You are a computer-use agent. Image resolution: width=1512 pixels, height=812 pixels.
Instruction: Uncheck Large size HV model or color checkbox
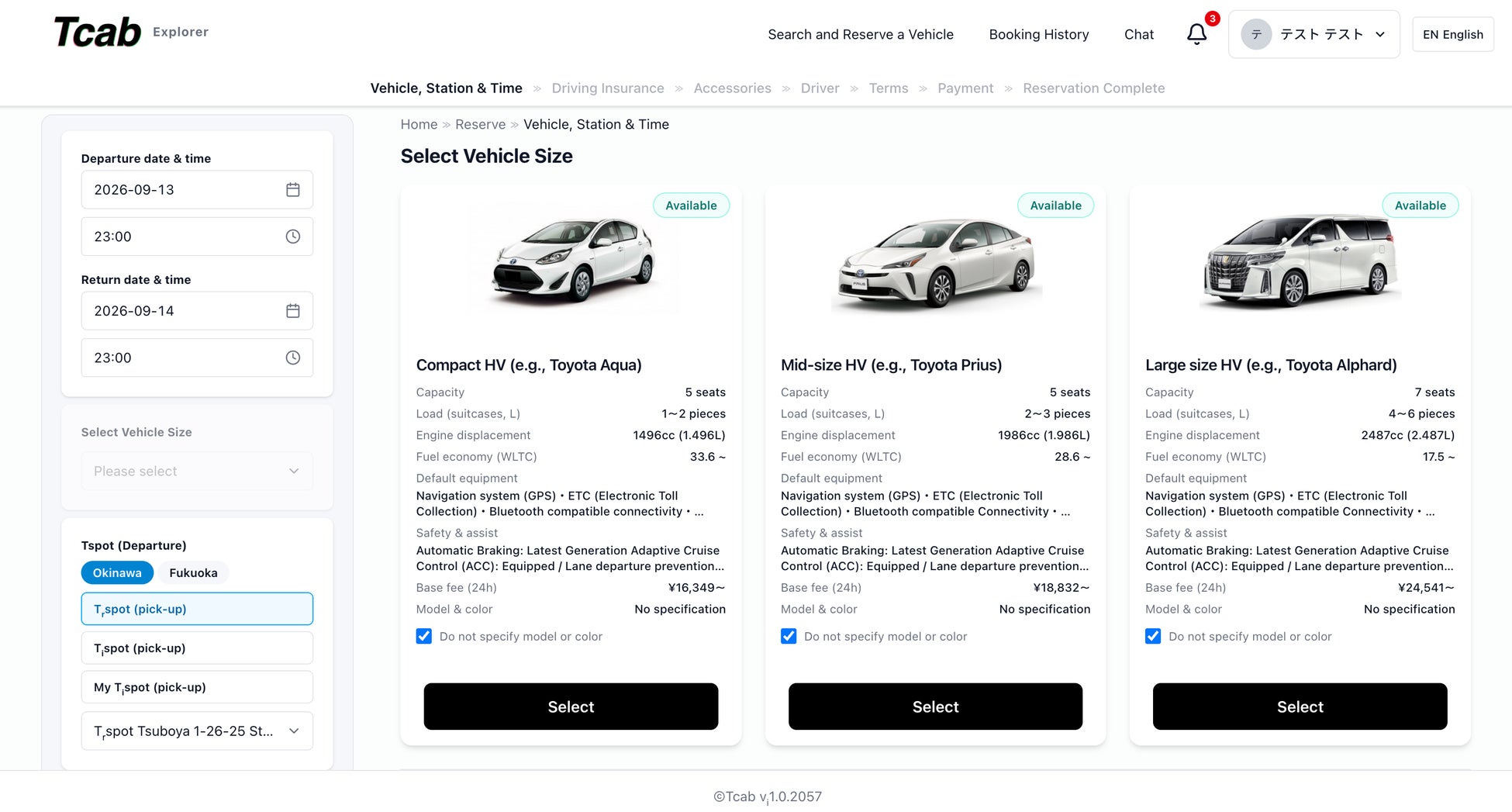pyautogui.click(x=1153, y=636)
